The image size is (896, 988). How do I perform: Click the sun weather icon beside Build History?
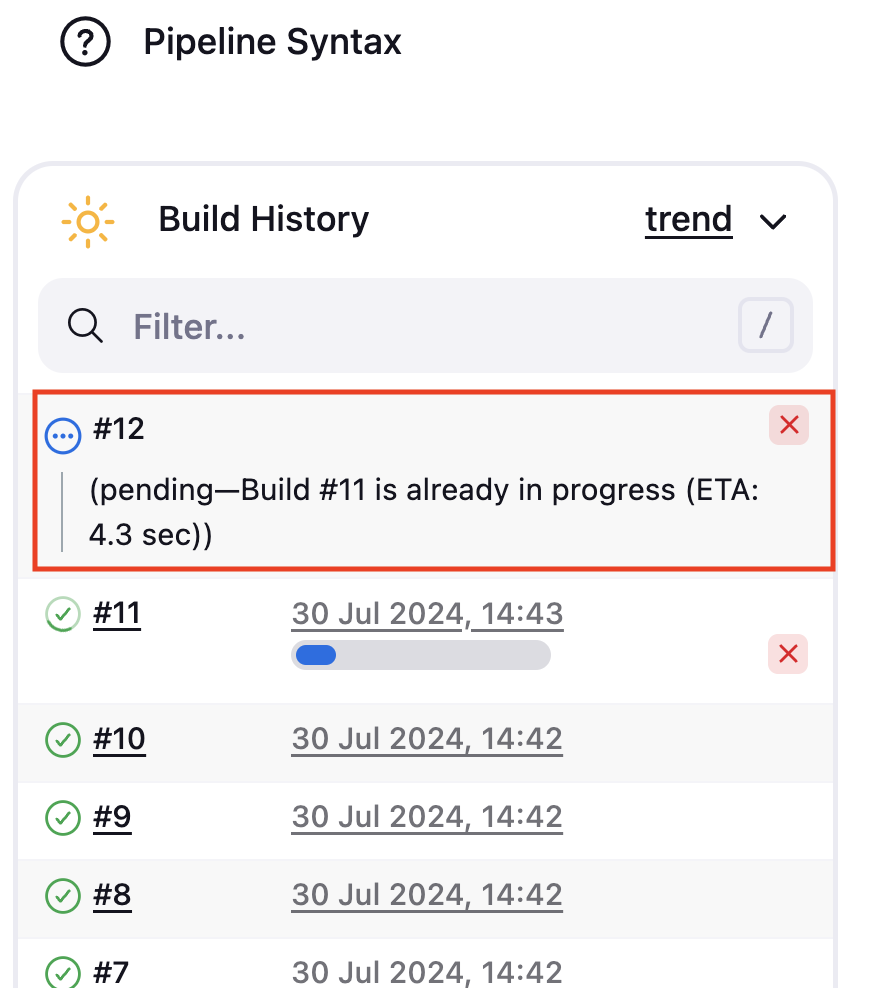(x=88, y=221)
